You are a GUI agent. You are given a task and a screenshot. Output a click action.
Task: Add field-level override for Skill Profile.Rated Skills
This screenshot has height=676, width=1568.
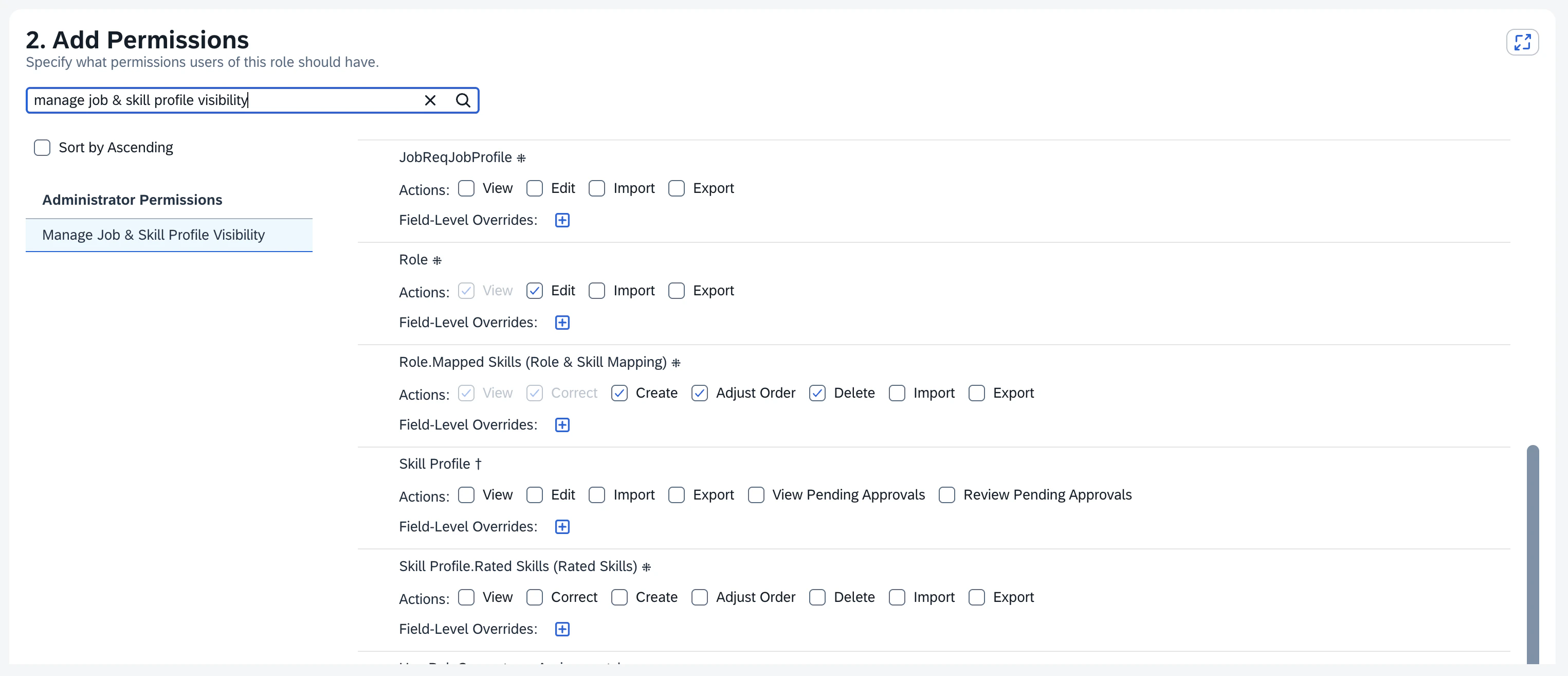(x=562, y=629)
